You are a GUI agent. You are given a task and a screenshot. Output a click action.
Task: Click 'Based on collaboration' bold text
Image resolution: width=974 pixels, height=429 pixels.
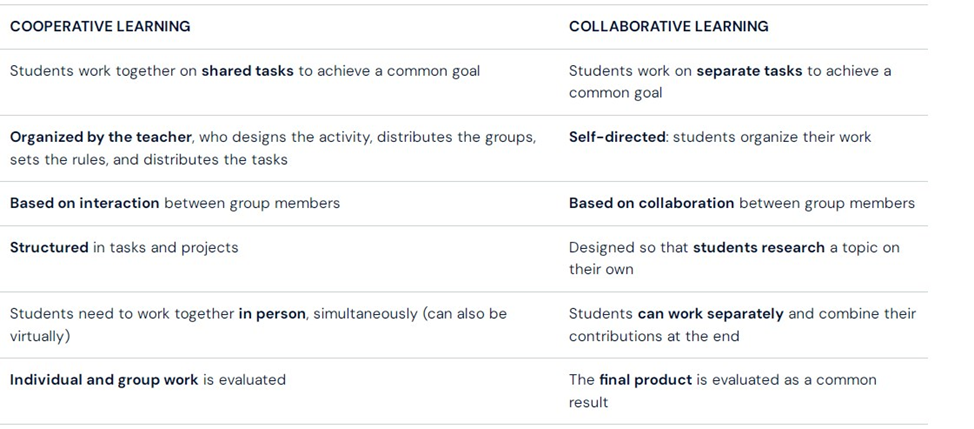(x=652, y=204)
